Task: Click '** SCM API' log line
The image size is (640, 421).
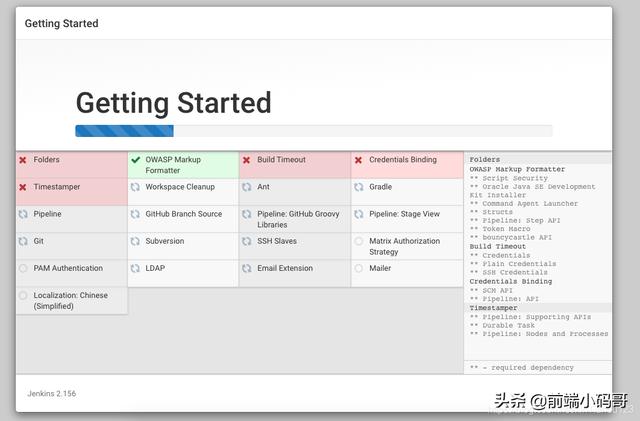Action: coord(491,290)
